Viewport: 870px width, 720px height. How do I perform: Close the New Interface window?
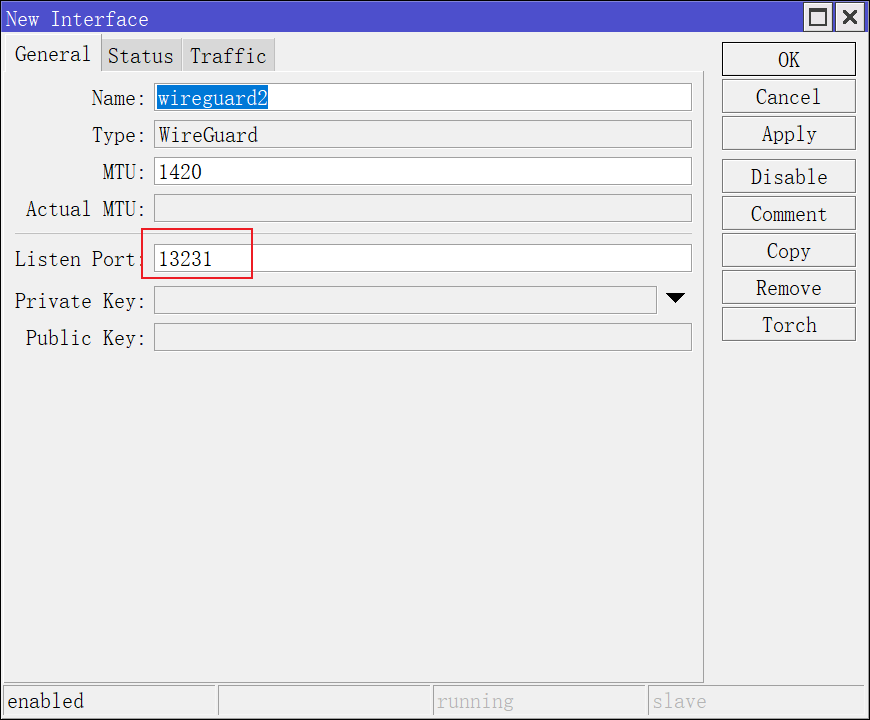point(849,17)
